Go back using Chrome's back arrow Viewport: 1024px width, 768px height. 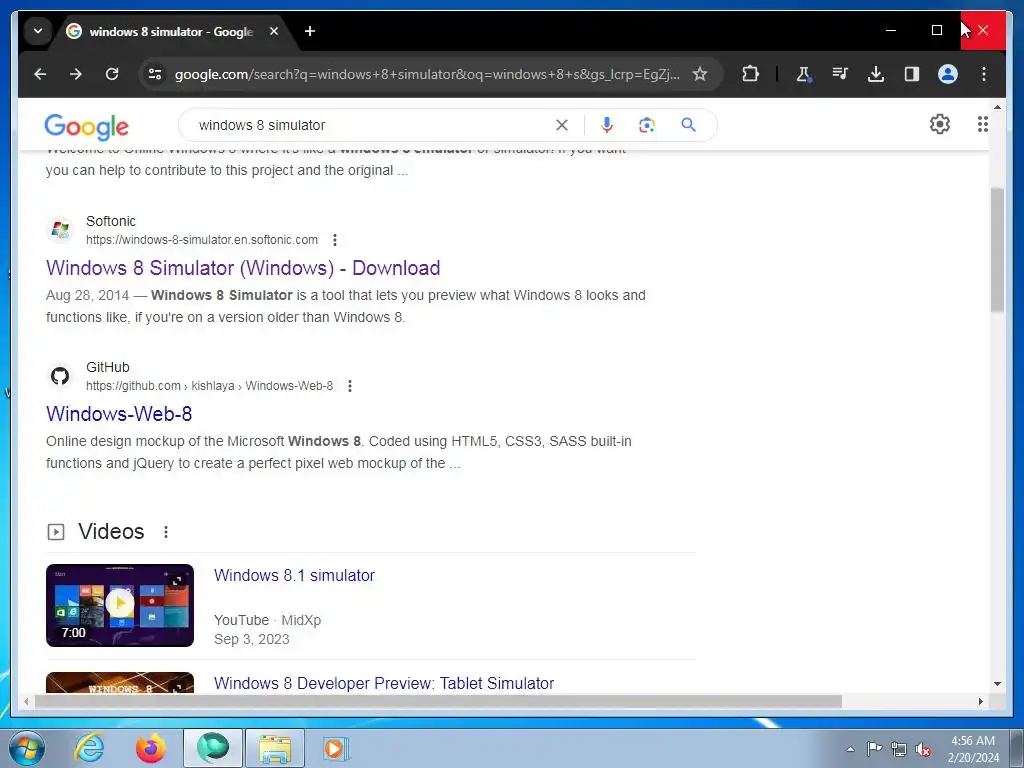tap(40, 74)
